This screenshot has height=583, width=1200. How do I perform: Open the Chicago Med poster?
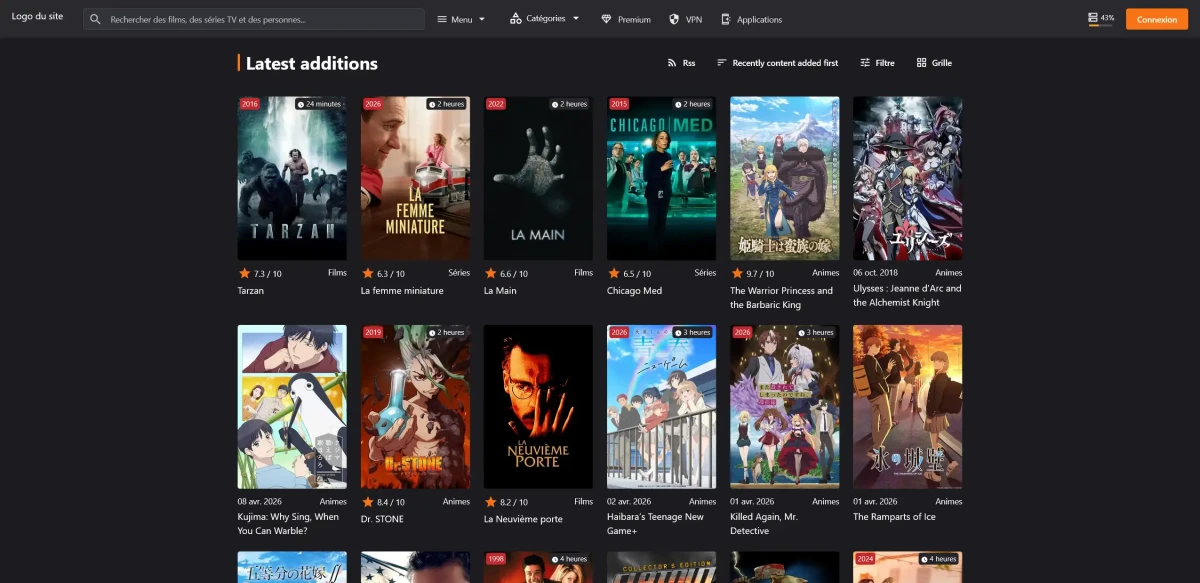(x=661, y=178)
